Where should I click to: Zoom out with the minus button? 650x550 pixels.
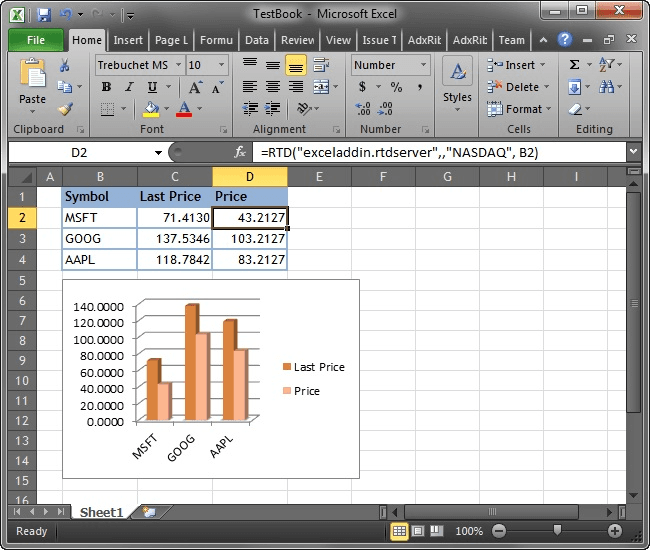[x=499, y=531]
